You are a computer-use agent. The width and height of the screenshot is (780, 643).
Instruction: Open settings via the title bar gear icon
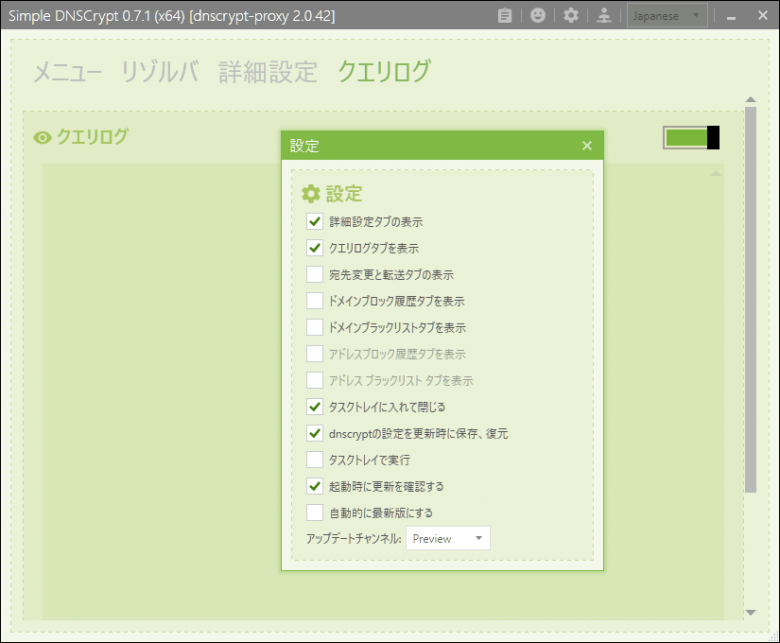pos(571,16)
